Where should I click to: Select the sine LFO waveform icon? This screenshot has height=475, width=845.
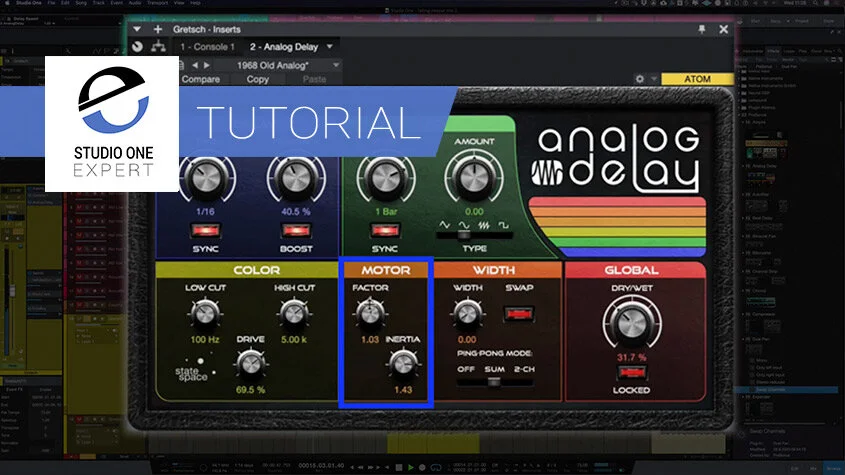[x=464, y=225]
